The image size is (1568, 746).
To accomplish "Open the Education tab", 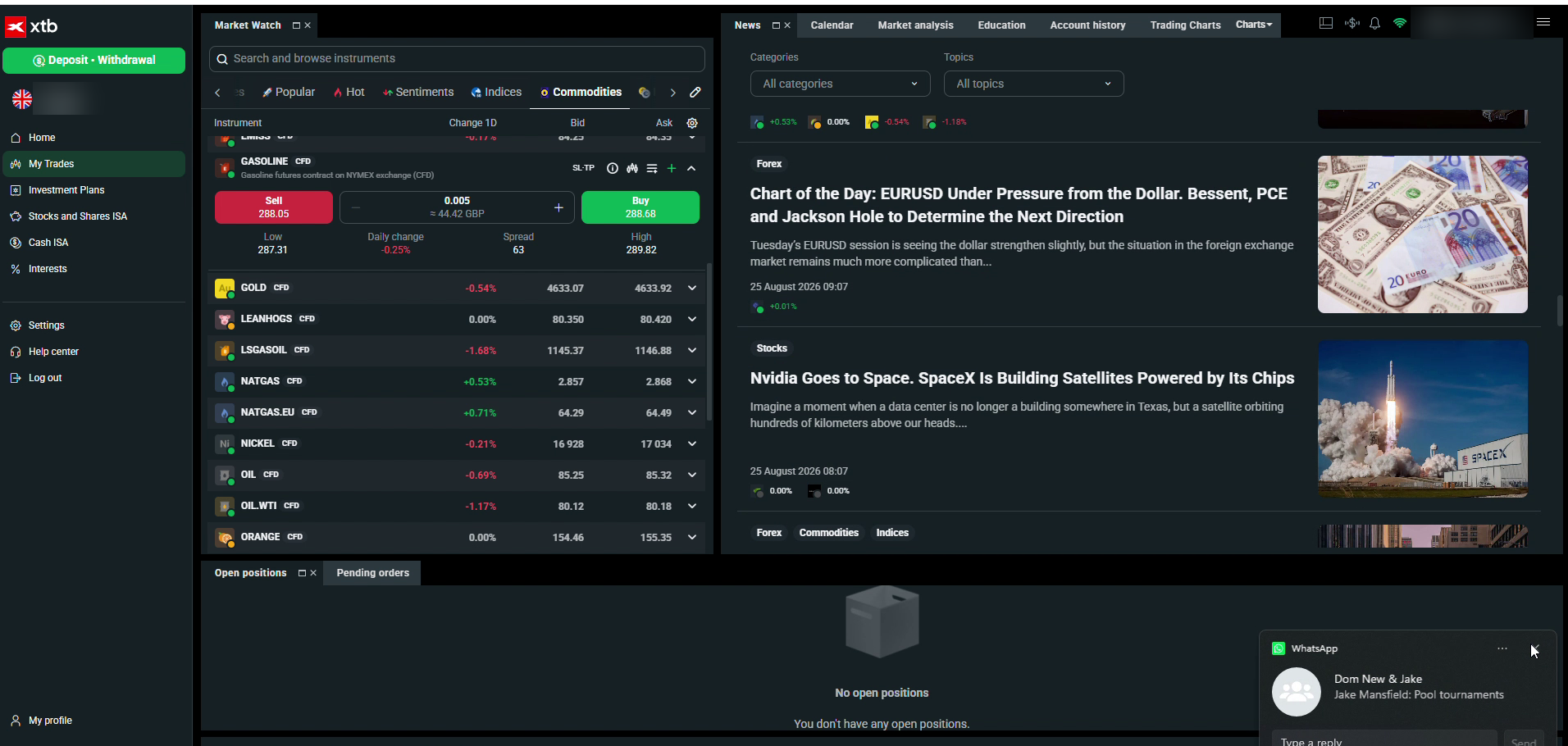I will tap(1001, 25).
